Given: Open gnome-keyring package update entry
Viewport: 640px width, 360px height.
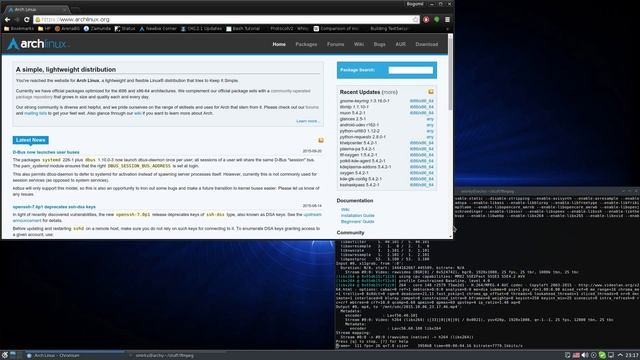Looking at the screenshot, I should click(364, 101).
